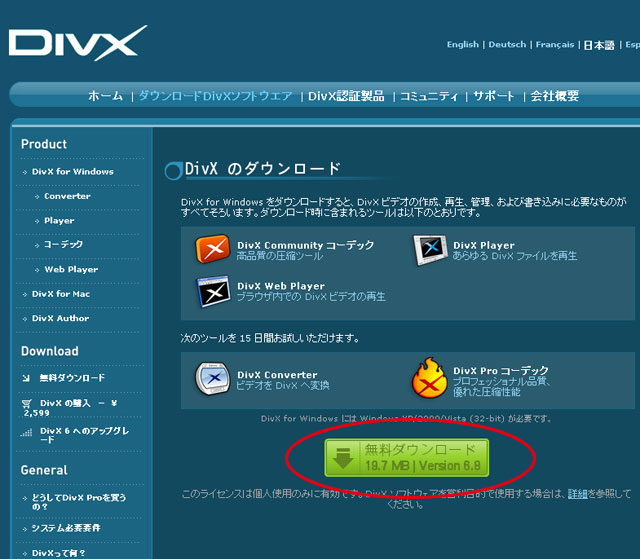Open Web Player sidebar link
The image size is (640, 559).
pos(71,270)
